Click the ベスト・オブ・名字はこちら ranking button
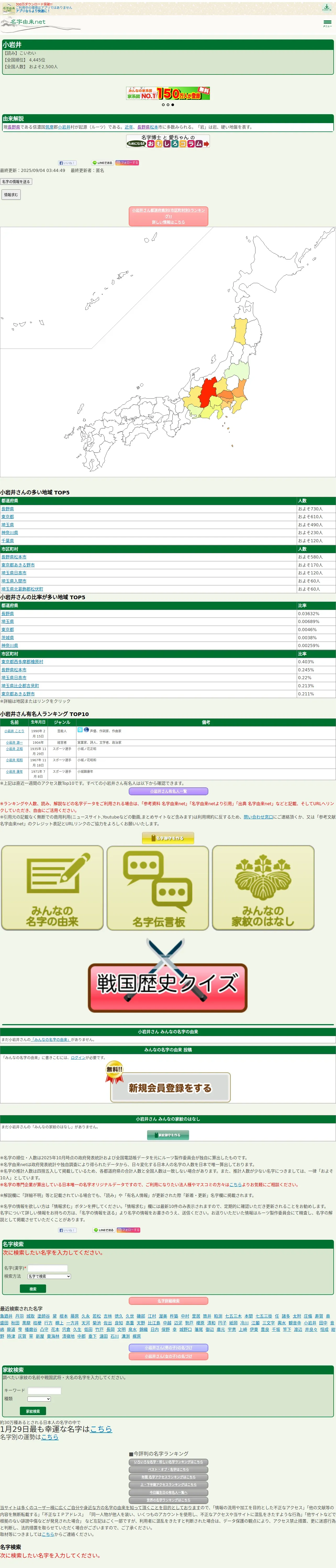Image resolution: width=336 pixels, height=1568 pixels. point(168,1470)
